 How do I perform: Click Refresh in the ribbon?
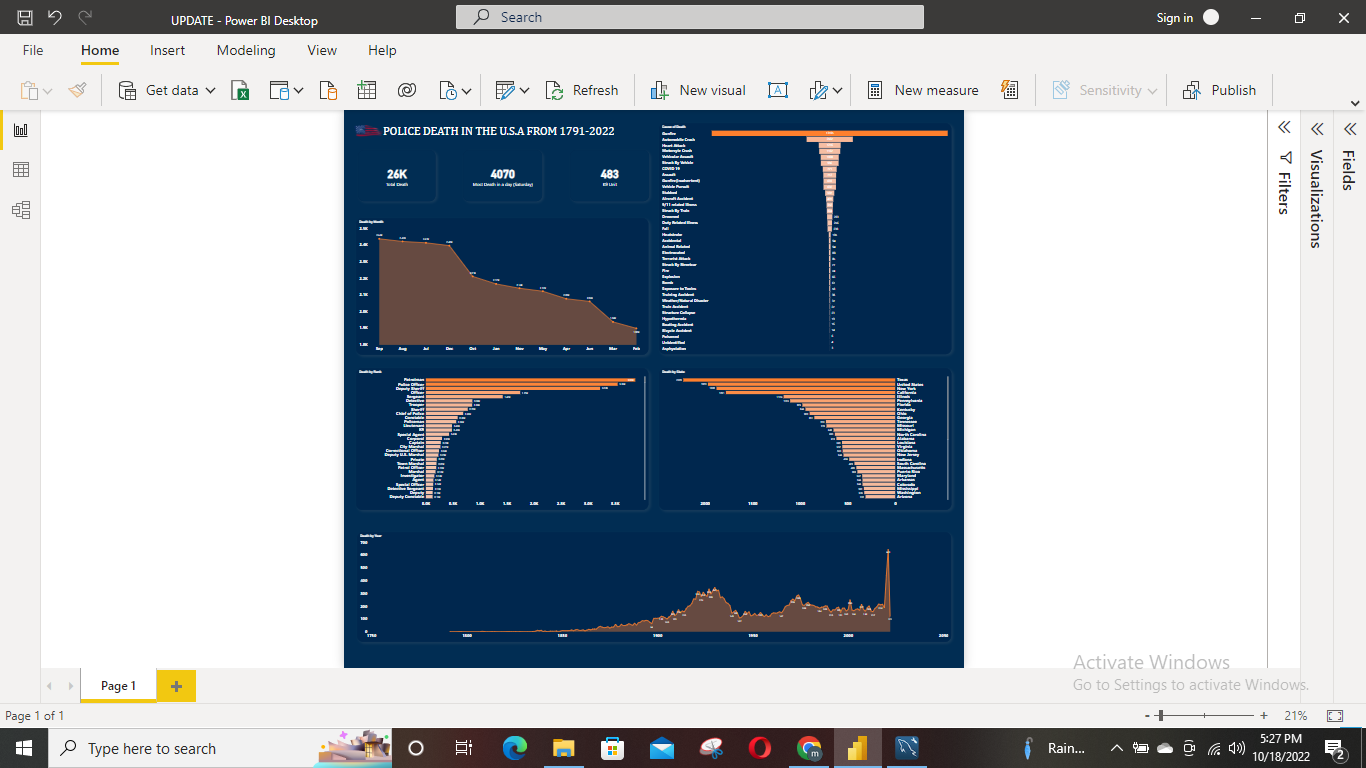tap(582, 90)
